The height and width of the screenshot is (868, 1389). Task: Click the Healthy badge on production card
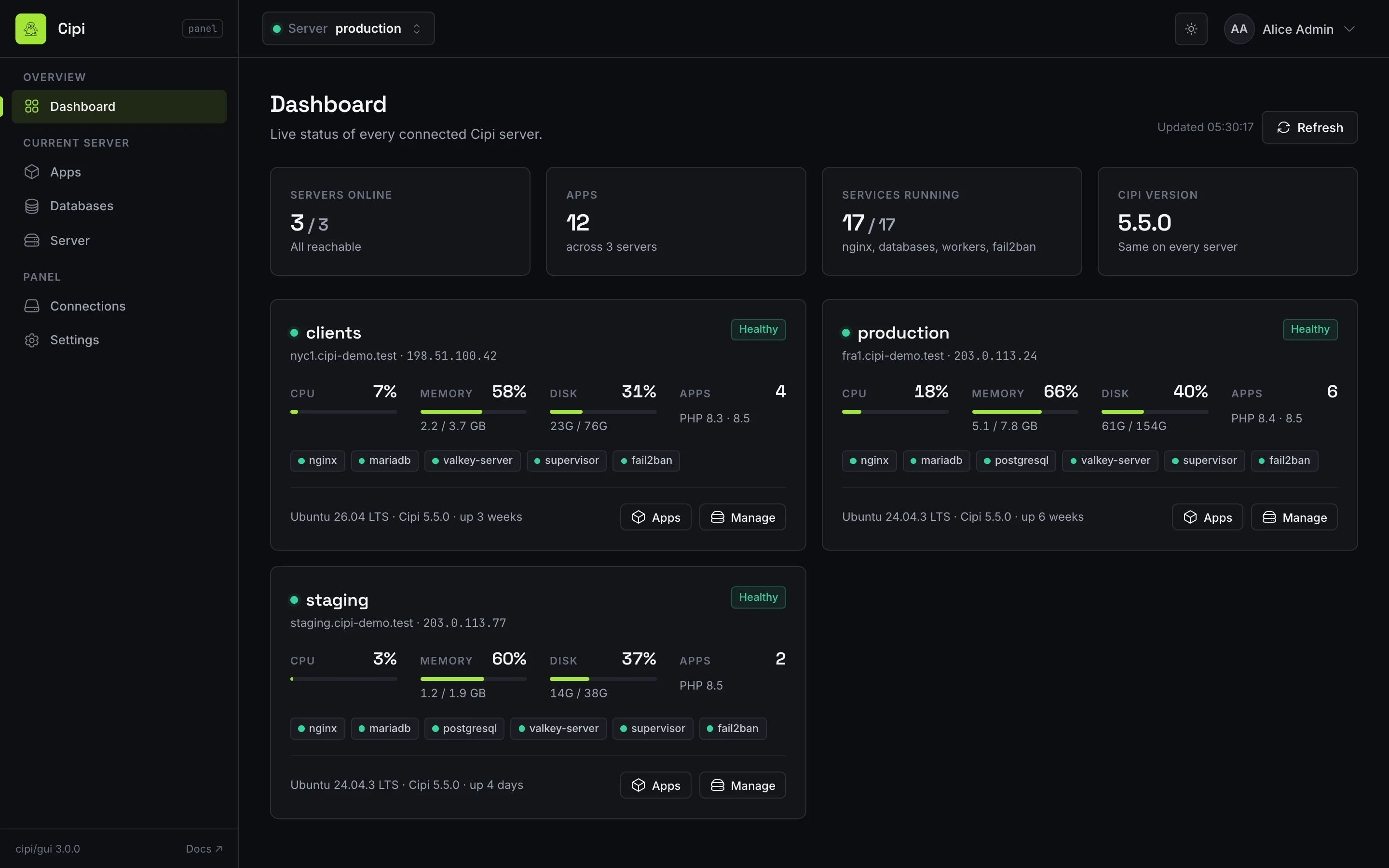[1310, 329]
